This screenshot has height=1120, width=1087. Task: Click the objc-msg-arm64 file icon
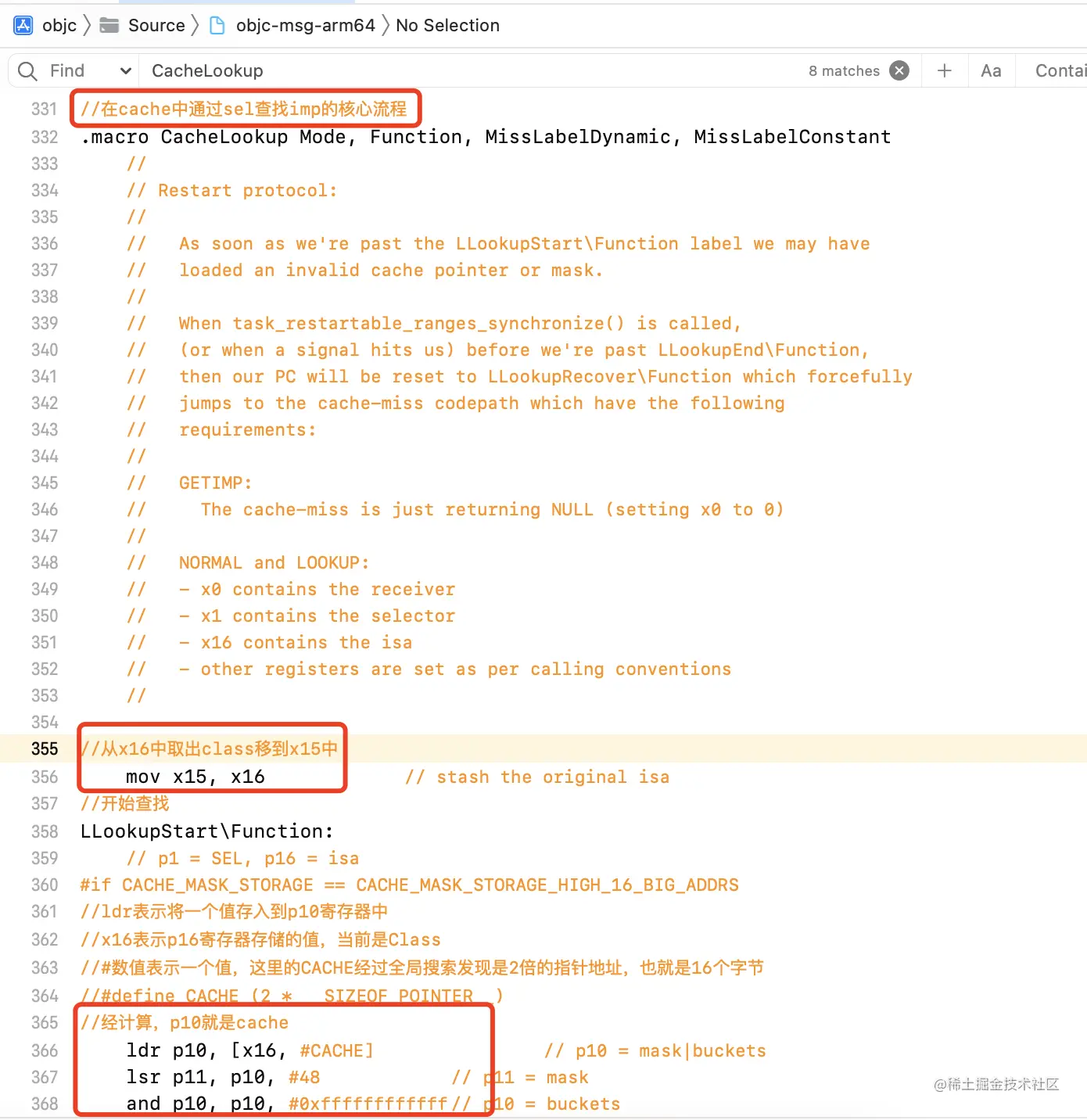coord(217,25)
